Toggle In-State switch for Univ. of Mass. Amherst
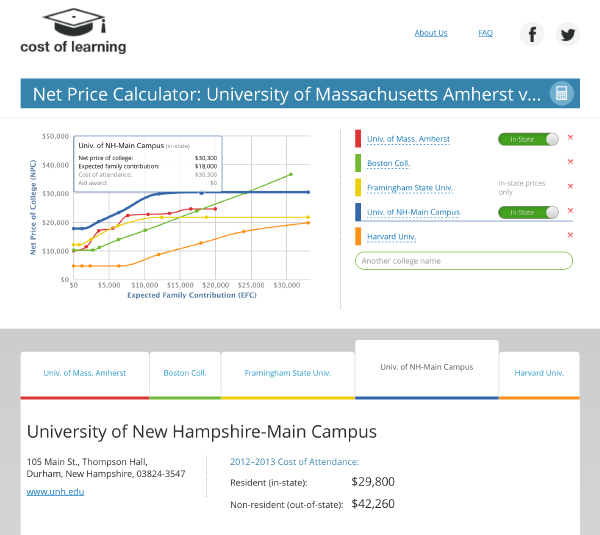Image resolution: width=600 pixels, height=535 pixels. coord(529,139)
